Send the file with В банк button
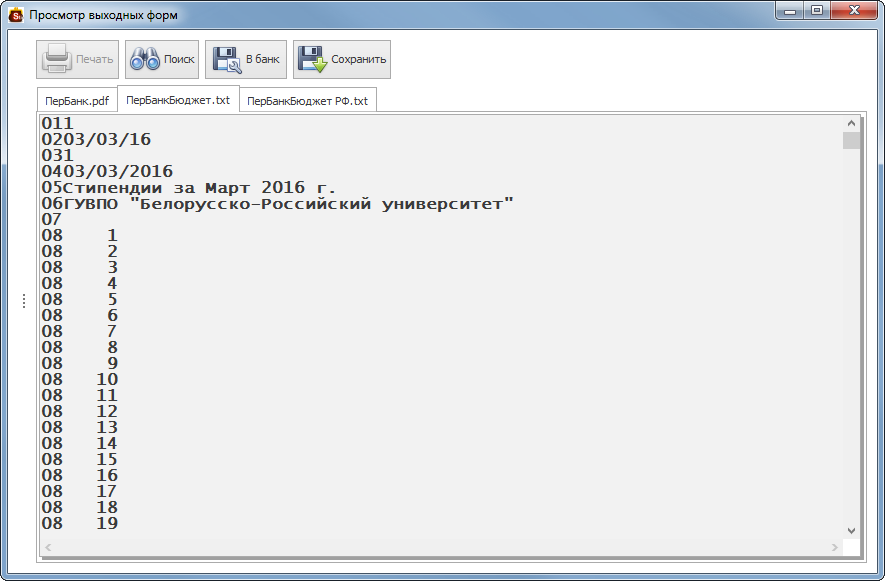 click(246, 59)
